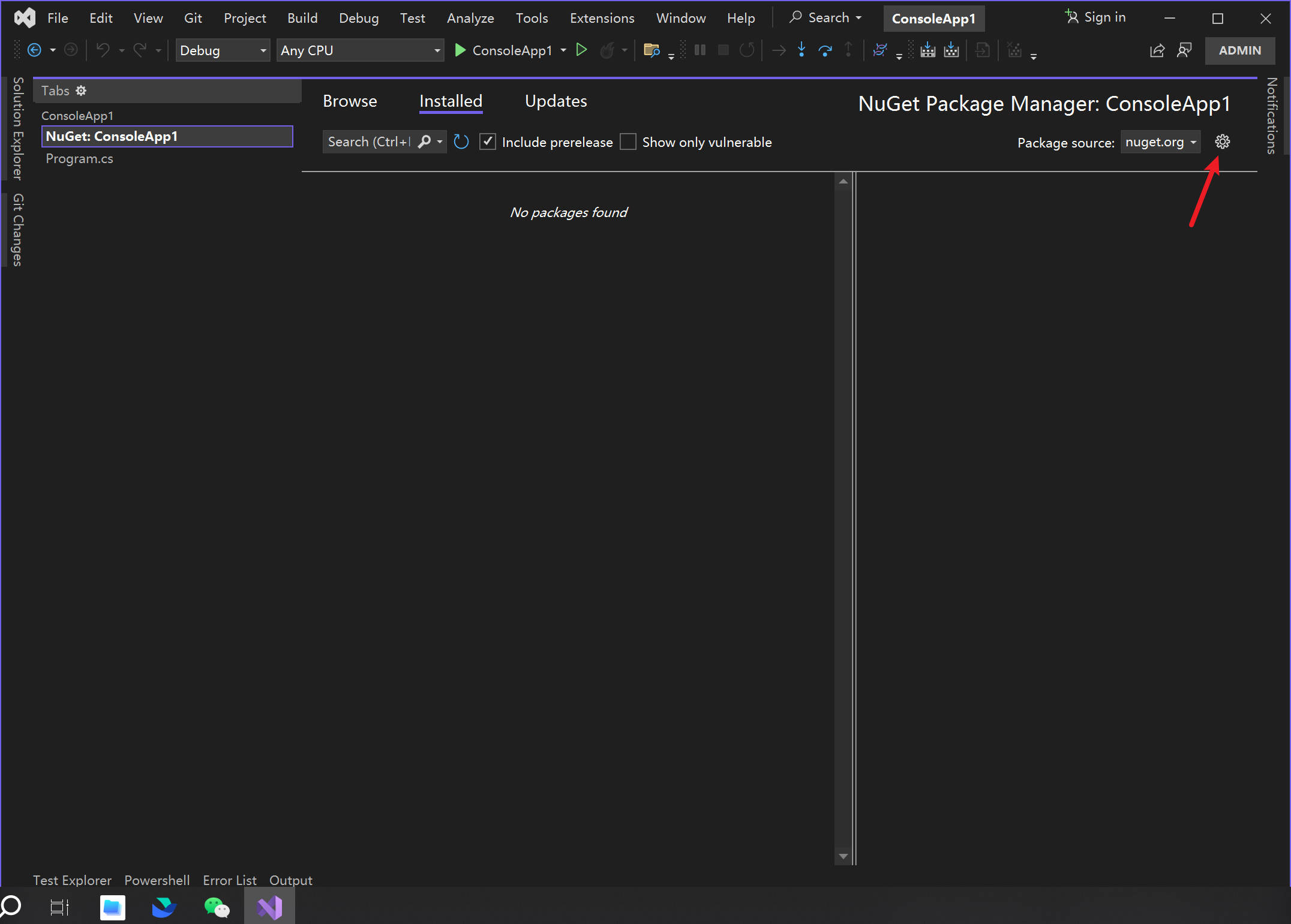
Task: Open the Any CPU platform dropdown
Action: (x=360, y=50)
